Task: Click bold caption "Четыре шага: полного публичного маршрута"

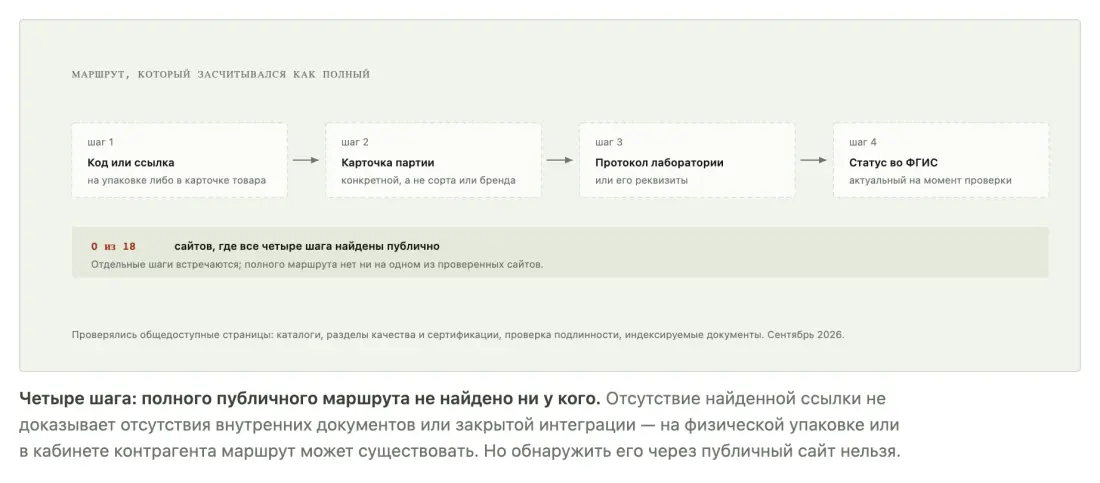Action: [310, 399]
